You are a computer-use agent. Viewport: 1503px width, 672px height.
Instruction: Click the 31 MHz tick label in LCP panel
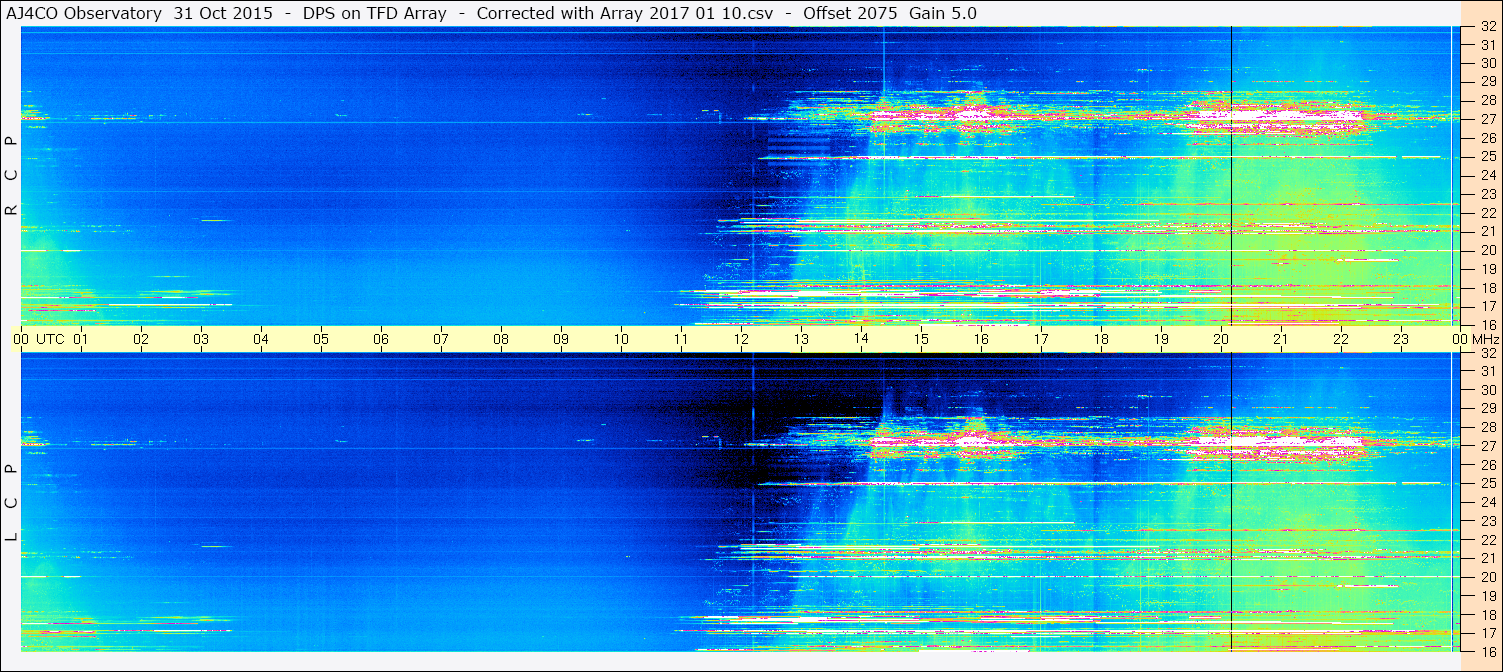[1487, 371]
